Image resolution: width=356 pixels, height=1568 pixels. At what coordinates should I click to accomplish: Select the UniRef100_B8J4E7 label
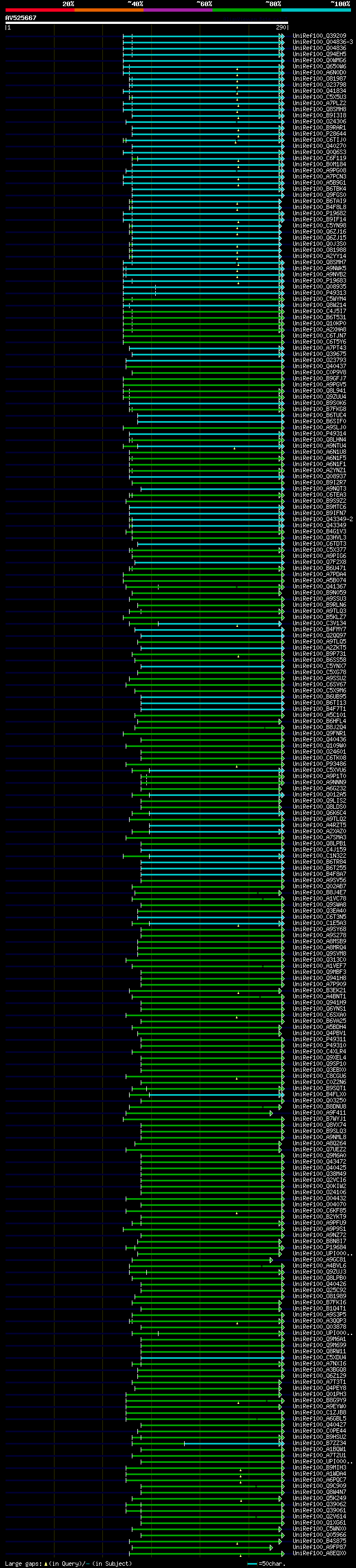click(x=319, y=892)
